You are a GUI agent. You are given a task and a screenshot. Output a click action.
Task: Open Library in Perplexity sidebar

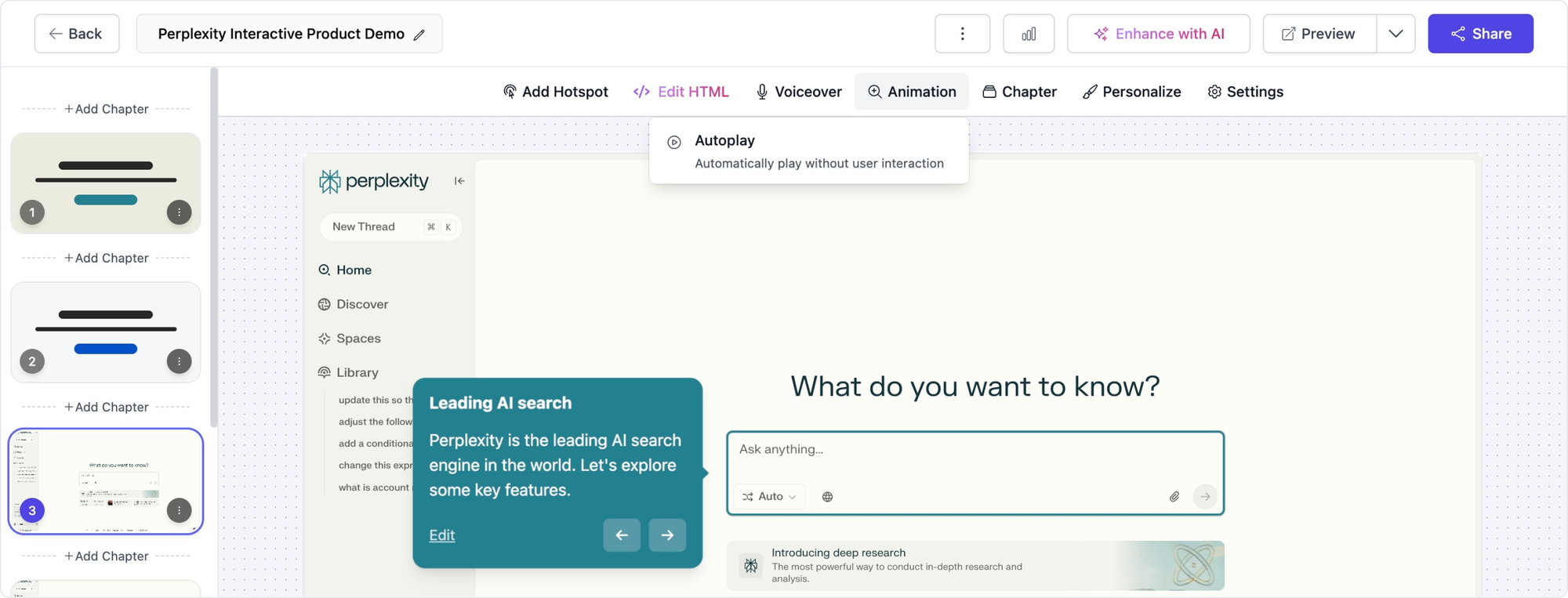point(348,372)
